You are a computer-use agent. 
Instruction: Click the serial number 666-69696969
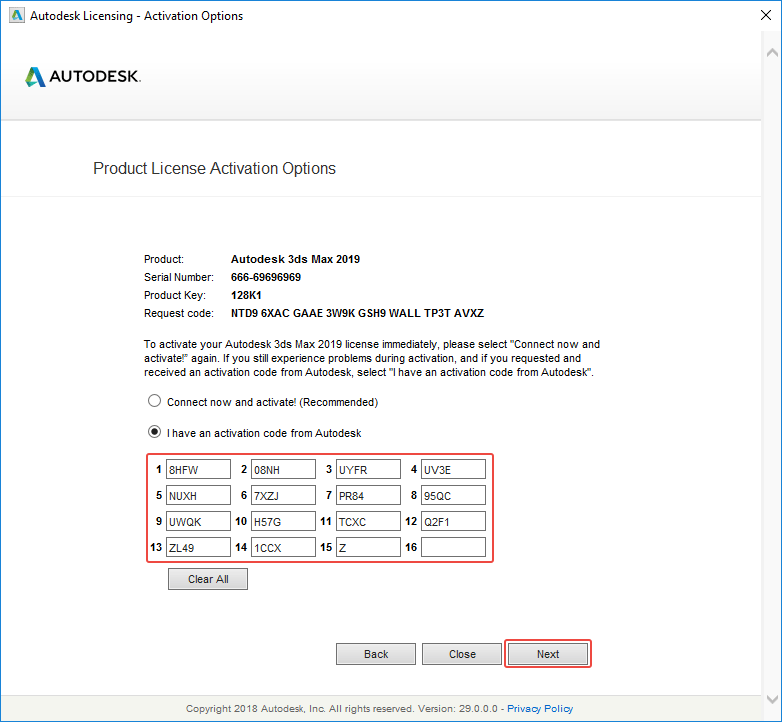pyautogui.click(x=266, y=277)
